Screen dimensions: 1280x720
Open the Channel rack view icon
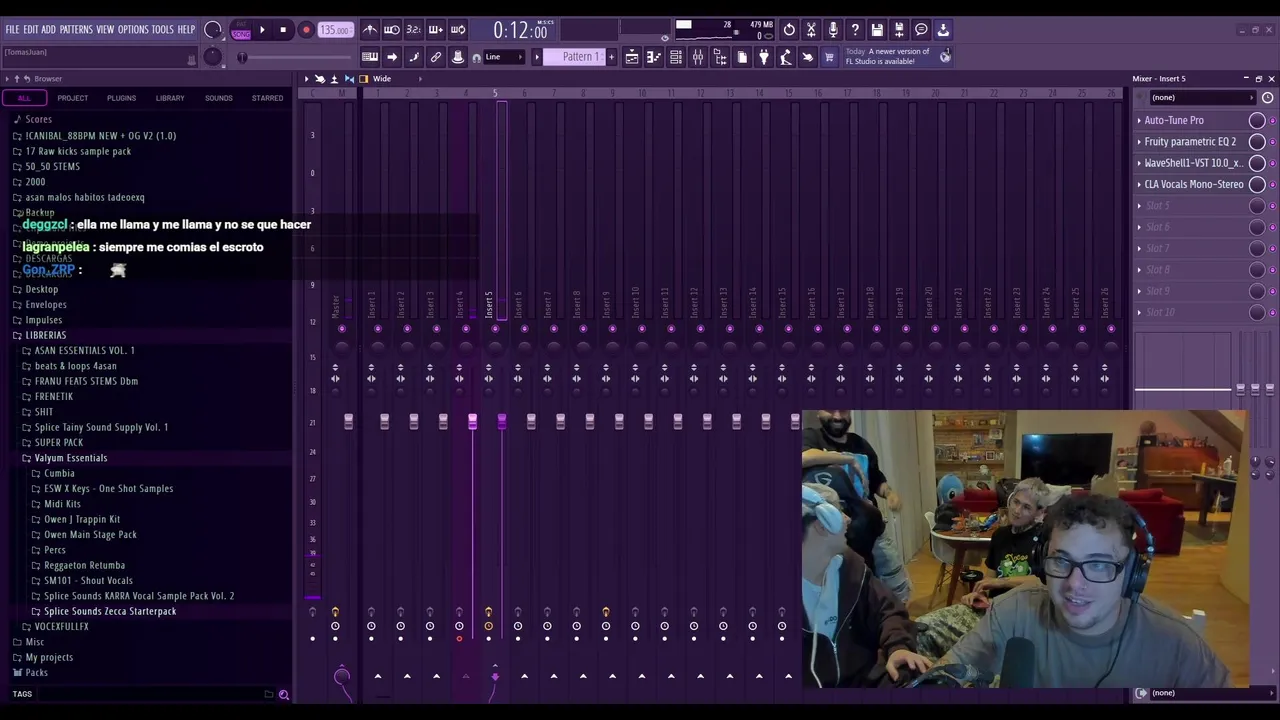pyautogui.click(x=676, y=57)
